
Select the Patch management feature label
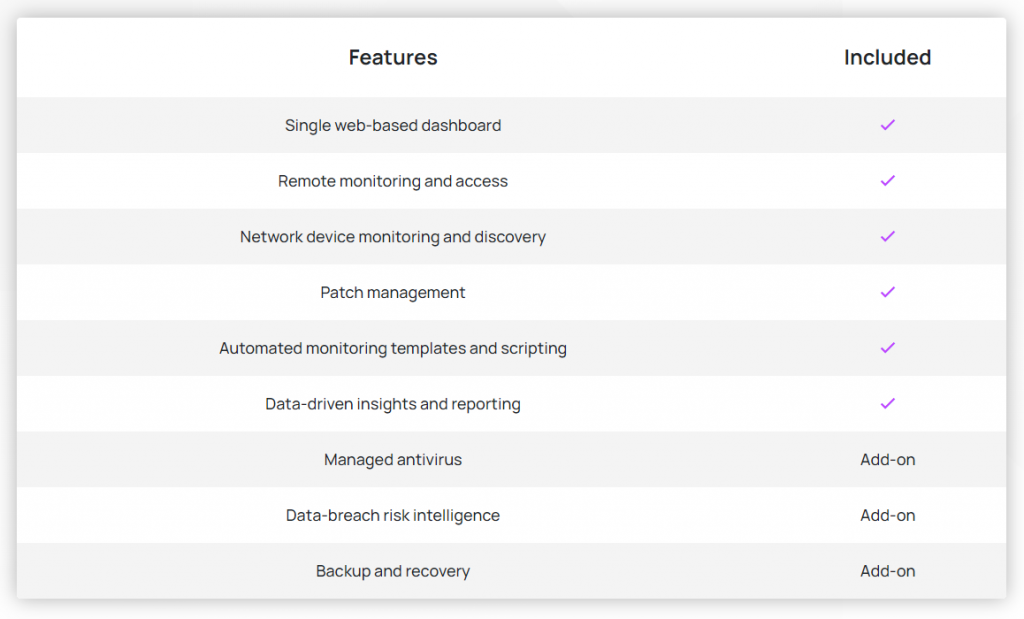coord(393,293)
